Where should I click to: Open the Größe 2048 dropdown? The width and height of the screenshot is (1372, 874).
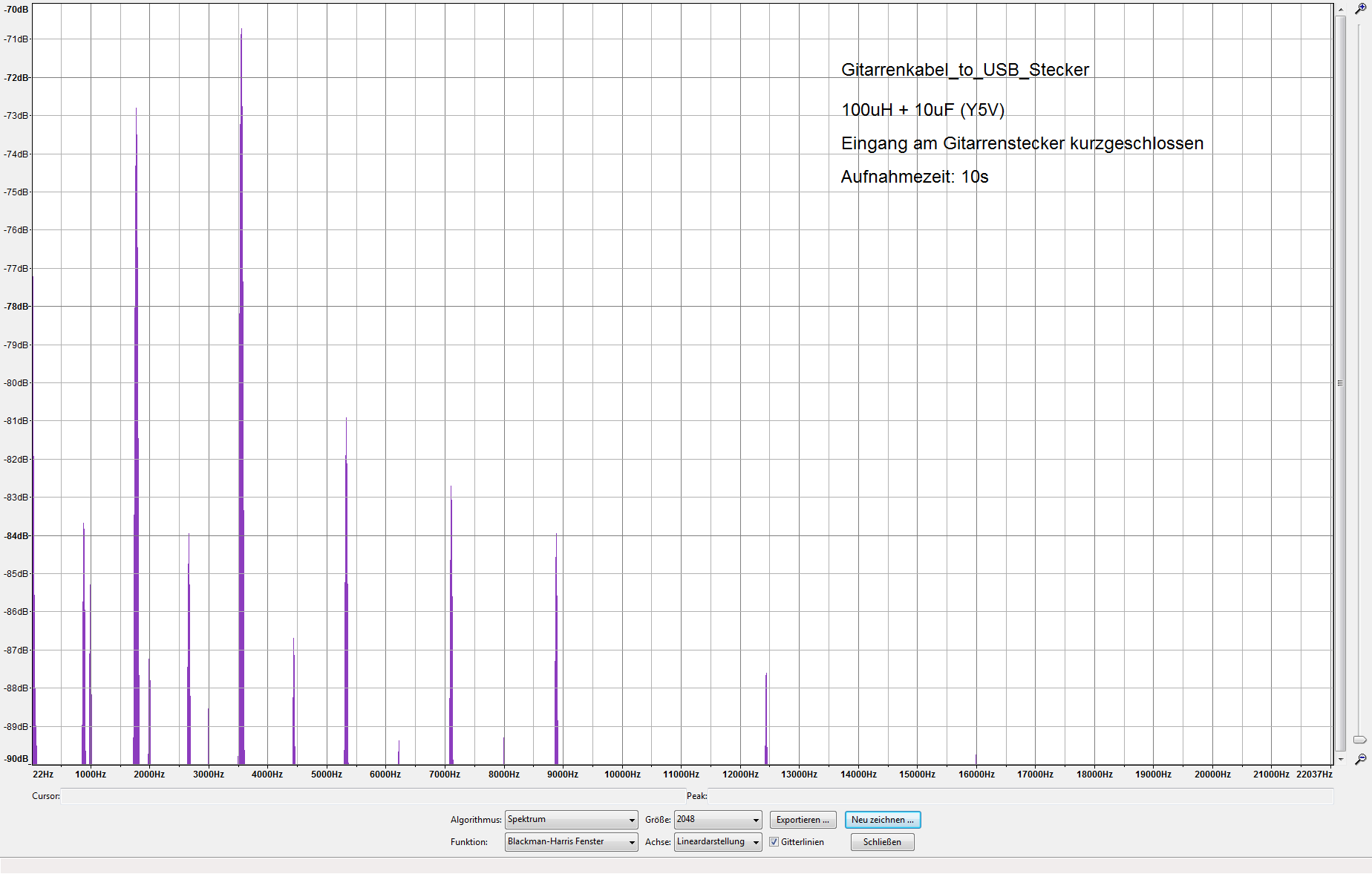pos(717,820)
